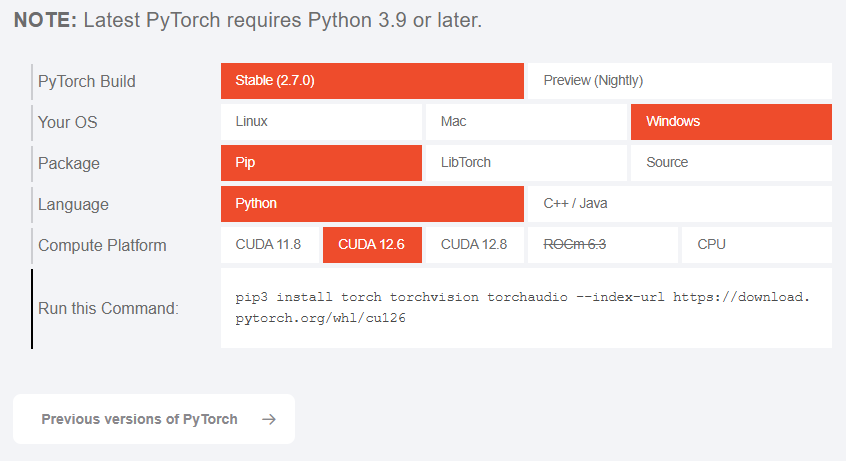Select CPU compute platform
This screenshot has height=461, width=846.
pyautogui.click(x=756, y=245)
